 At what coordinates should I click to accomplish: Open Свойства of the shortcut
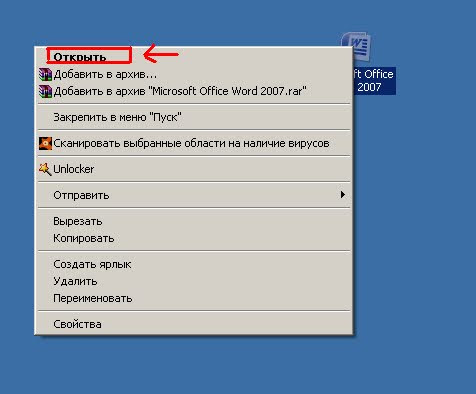point(193,324)
